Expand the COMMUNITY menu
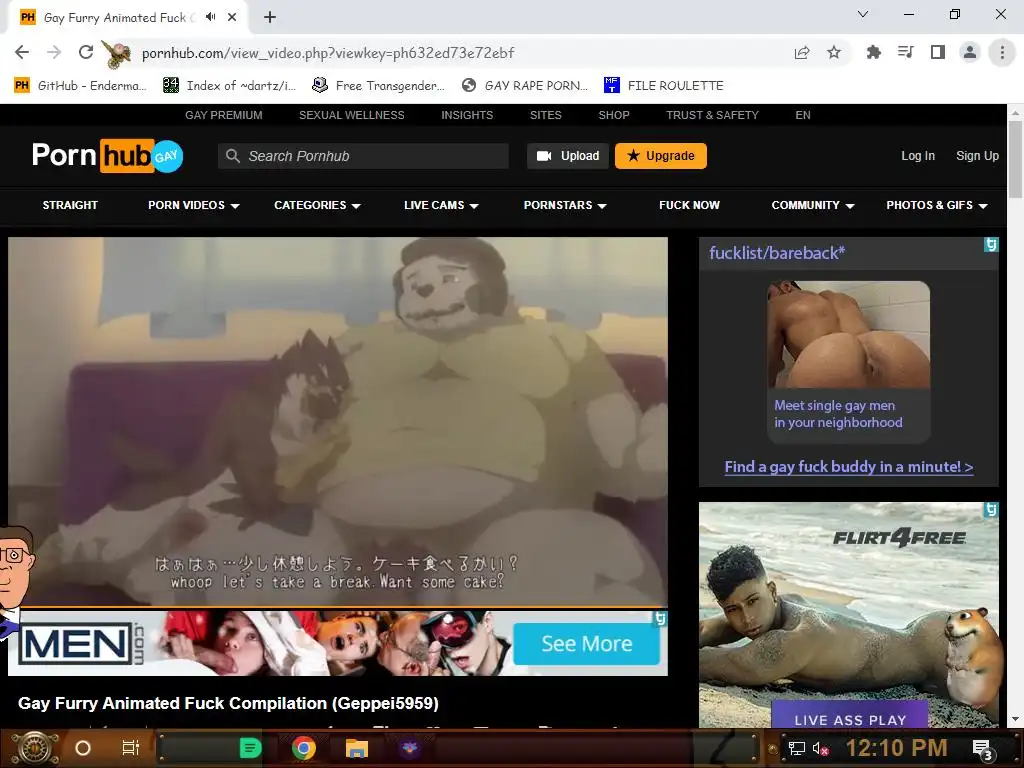 coord(812,205)
